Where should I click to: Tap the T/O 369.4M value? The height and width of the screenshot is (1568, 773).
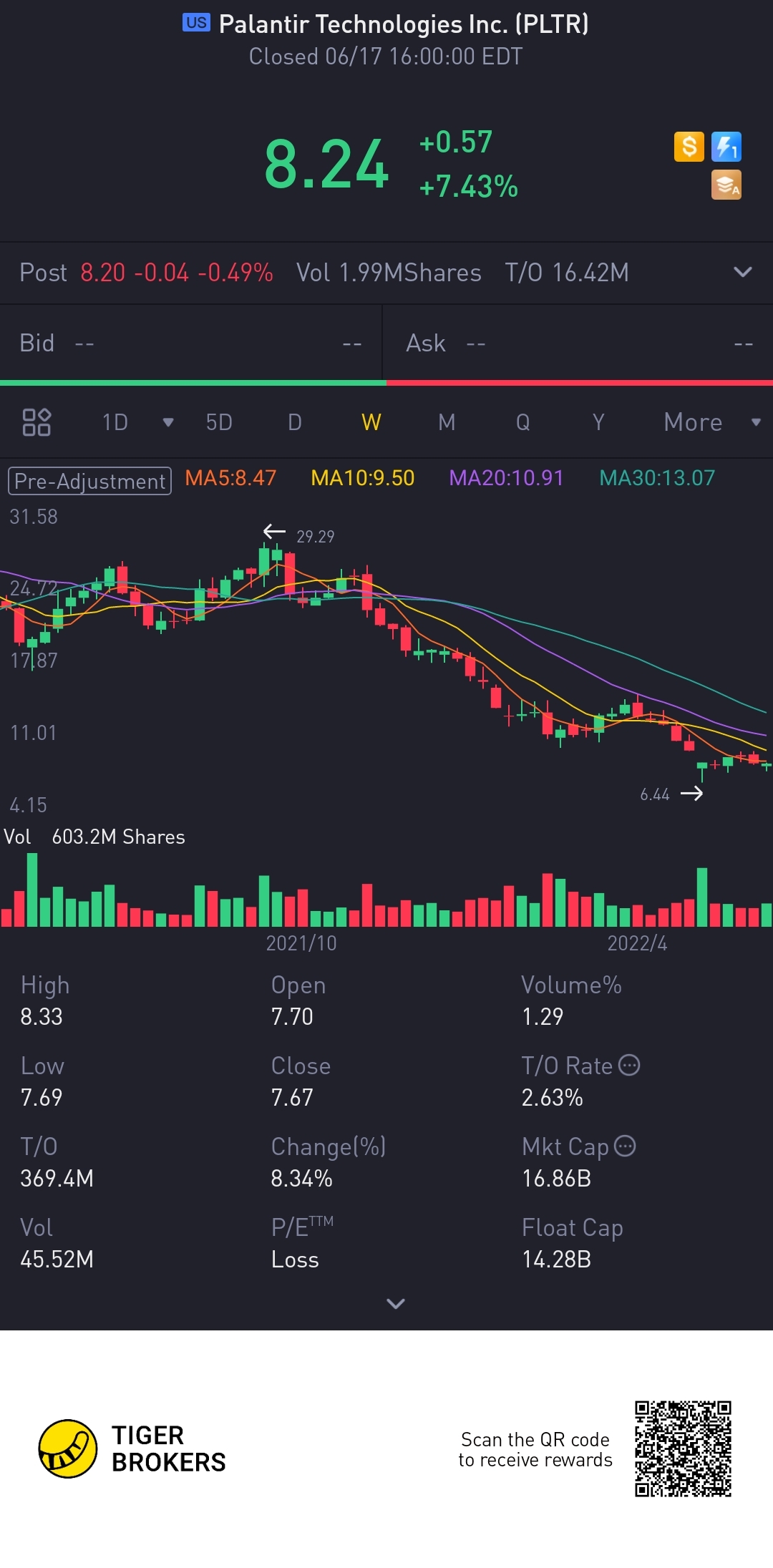click(57, 1178)
